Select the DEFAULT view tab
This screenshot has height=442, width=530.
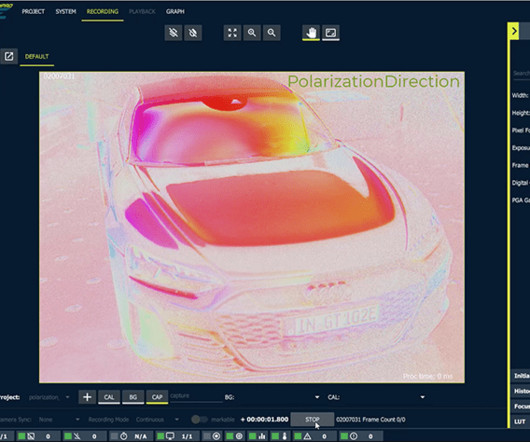point(37,56)
